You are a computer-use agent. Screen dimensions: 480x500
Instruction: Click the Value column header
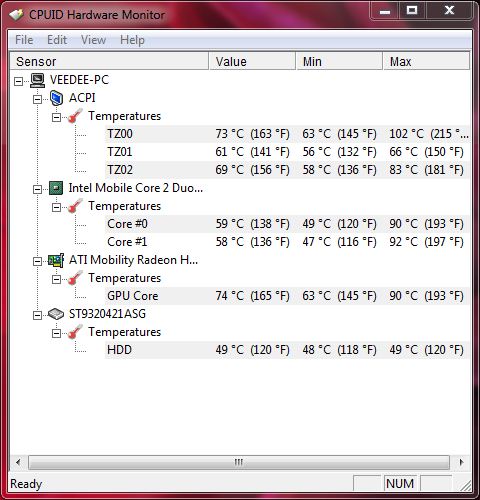click(x=252, y=61)
